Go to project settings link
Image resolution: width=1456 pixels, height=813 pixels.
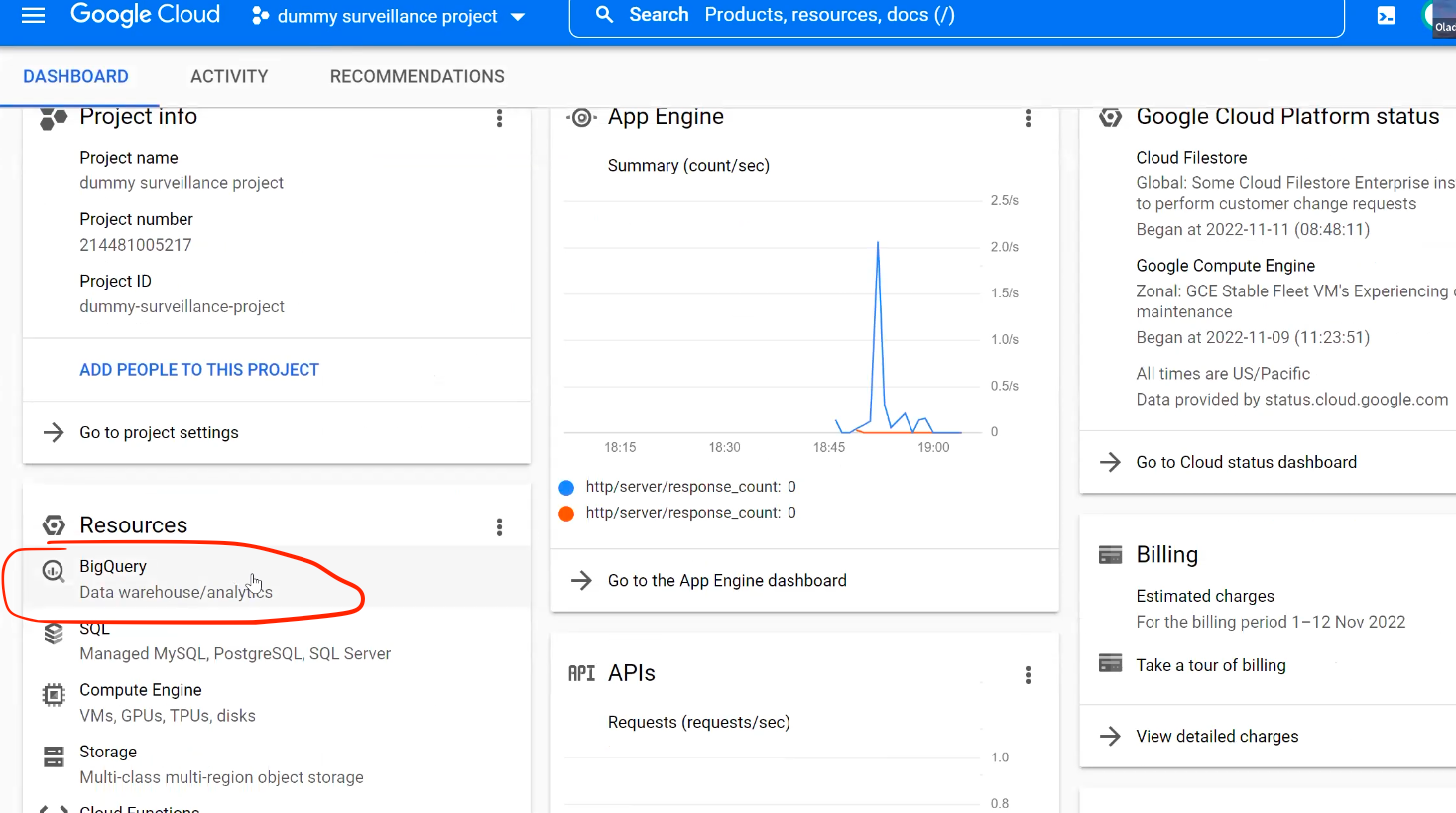[x=159, y=432]
